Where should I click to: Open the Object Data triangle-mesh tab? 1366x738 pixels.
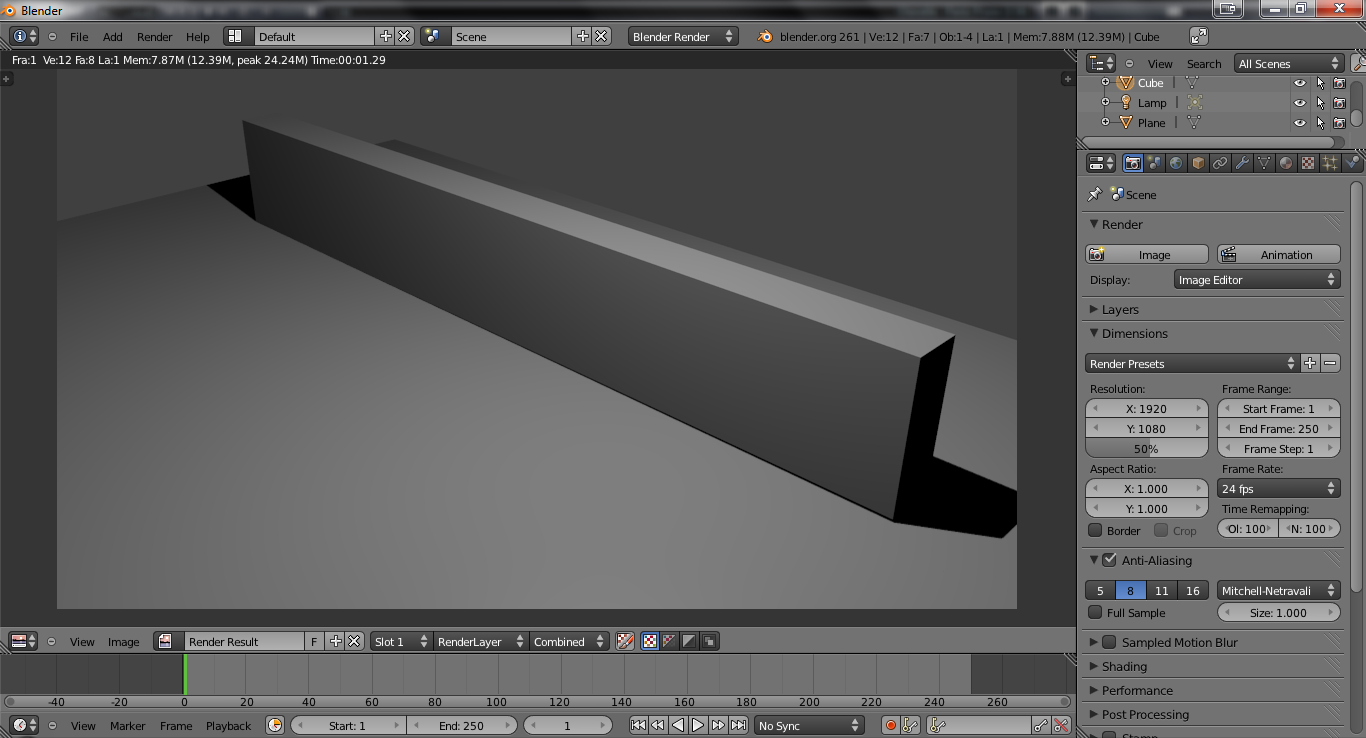[1264, 163]
